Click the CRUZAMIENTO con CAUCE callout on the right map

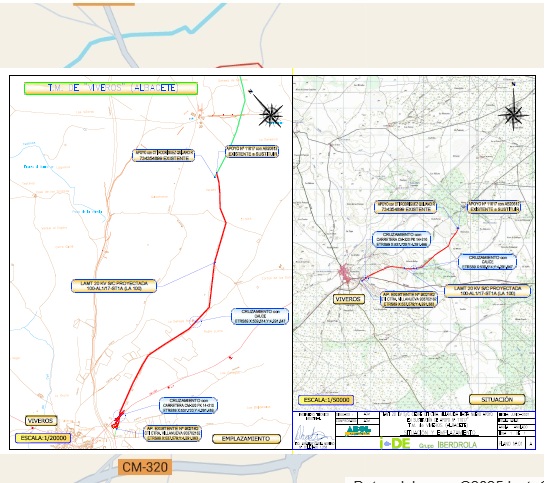pos(487,262)
